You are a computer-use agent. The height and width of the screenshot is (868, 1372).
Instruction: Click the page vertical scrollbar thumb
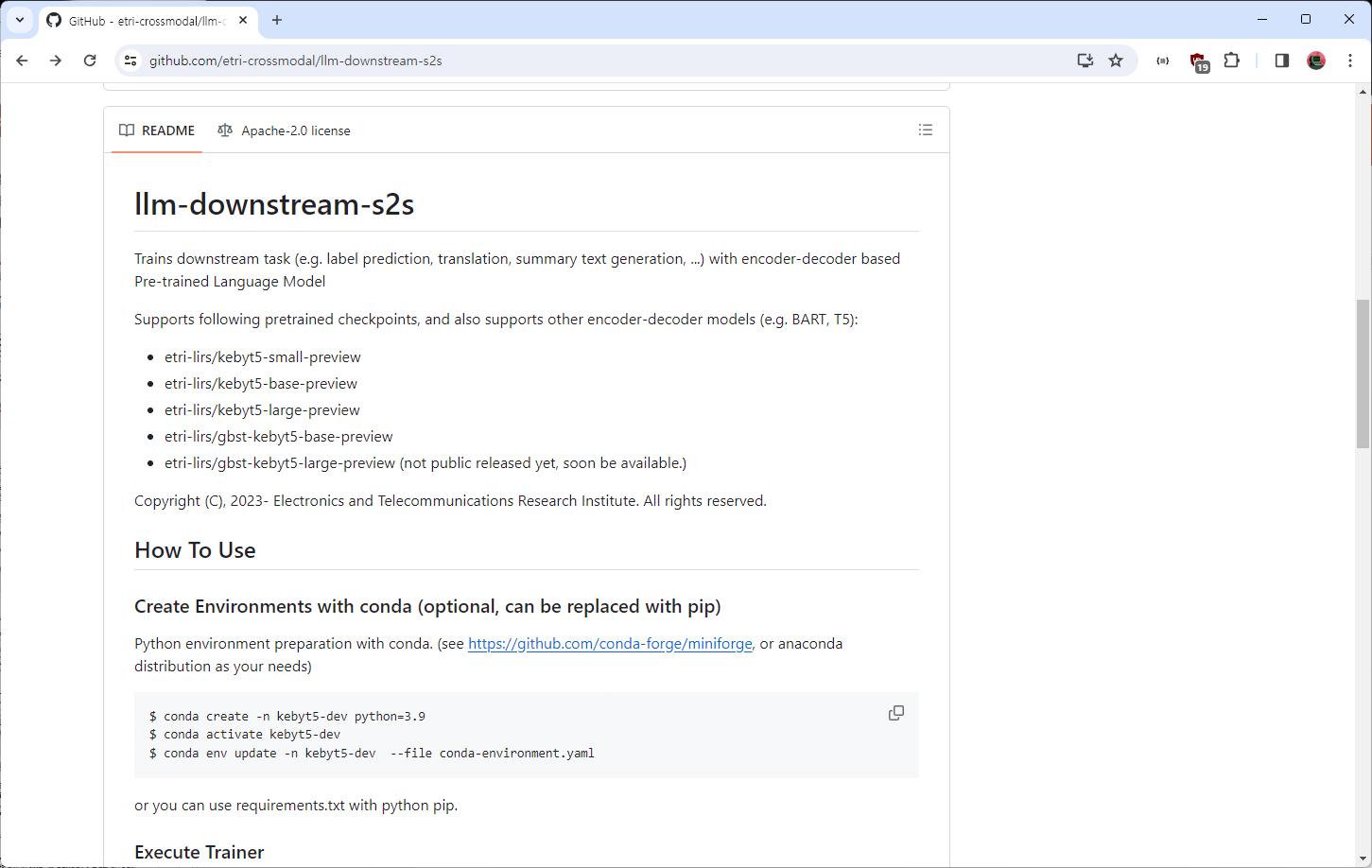[1363, 373]
